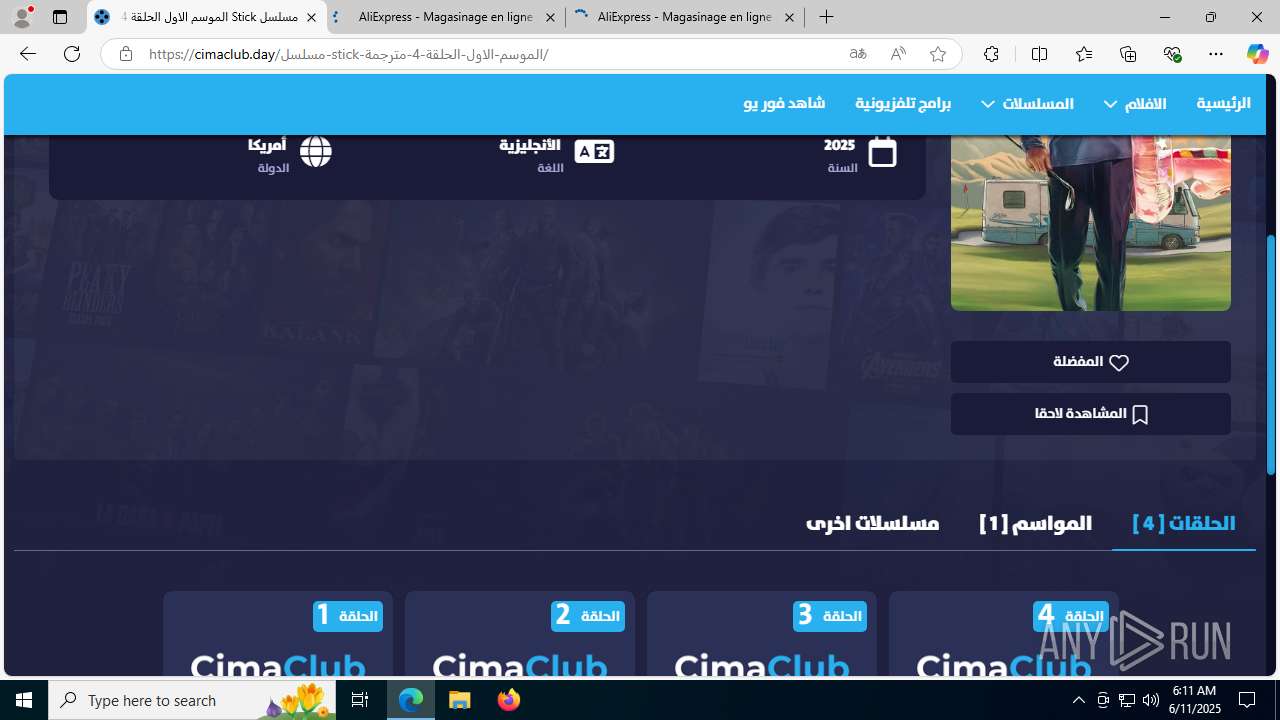Screen dimensions: 1280x720
Task: View site information lock icon
Action: (125, 54)
